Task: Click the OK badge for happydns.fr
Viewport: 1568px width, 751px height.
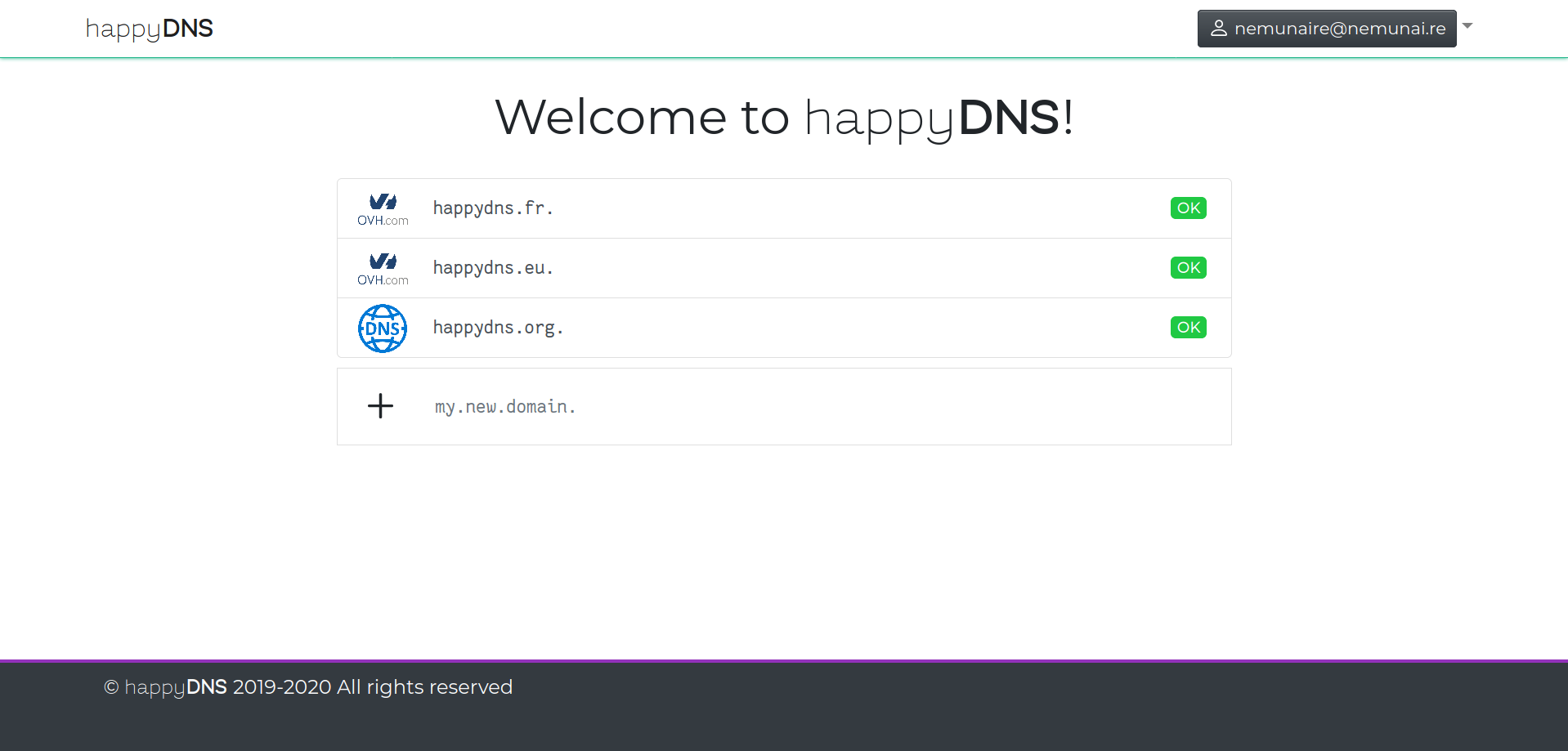Action: point(1188,208)
